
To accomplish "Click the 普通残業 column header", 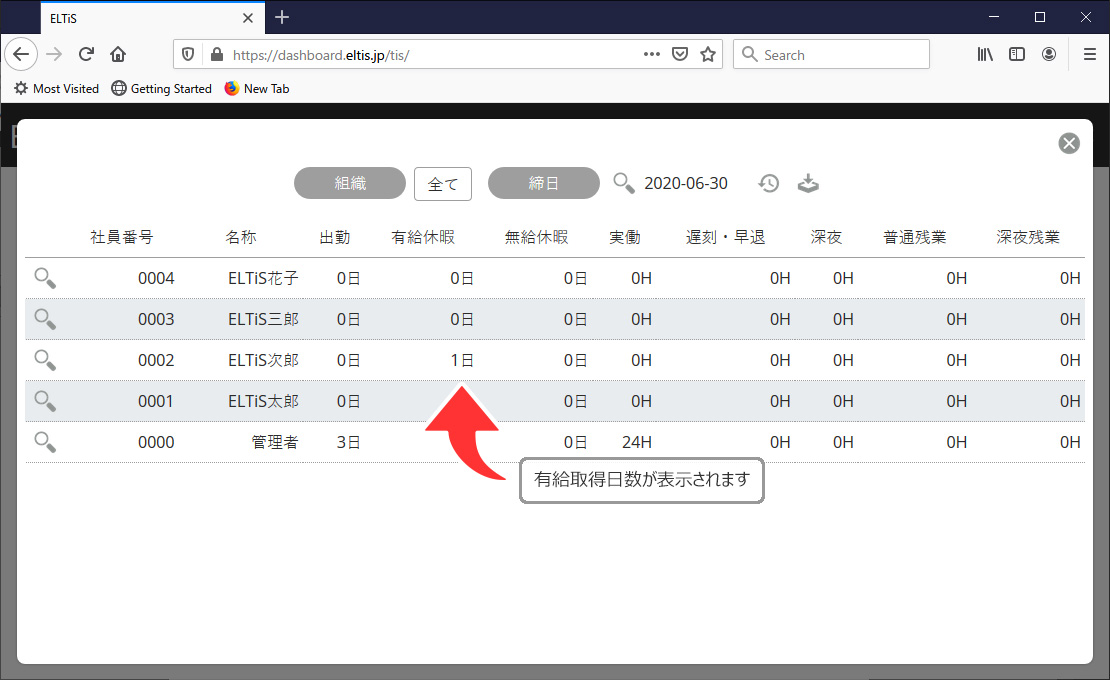I will (x=915, y=237).
